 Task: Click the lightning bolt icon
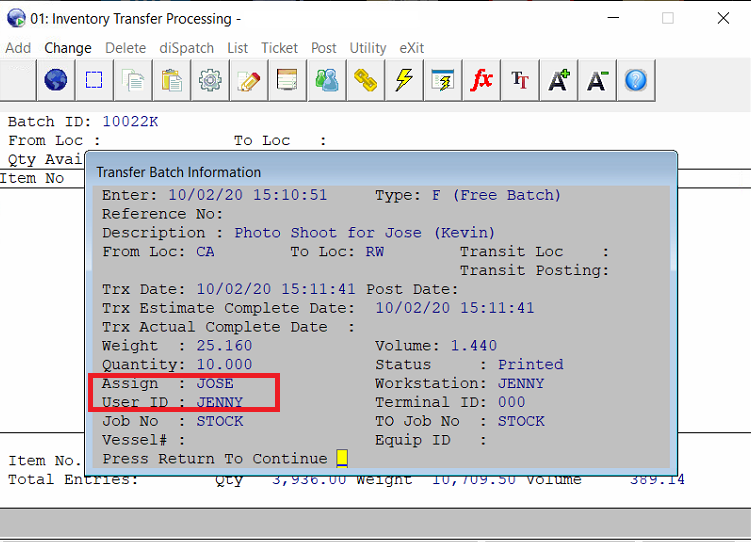(404, 80)
